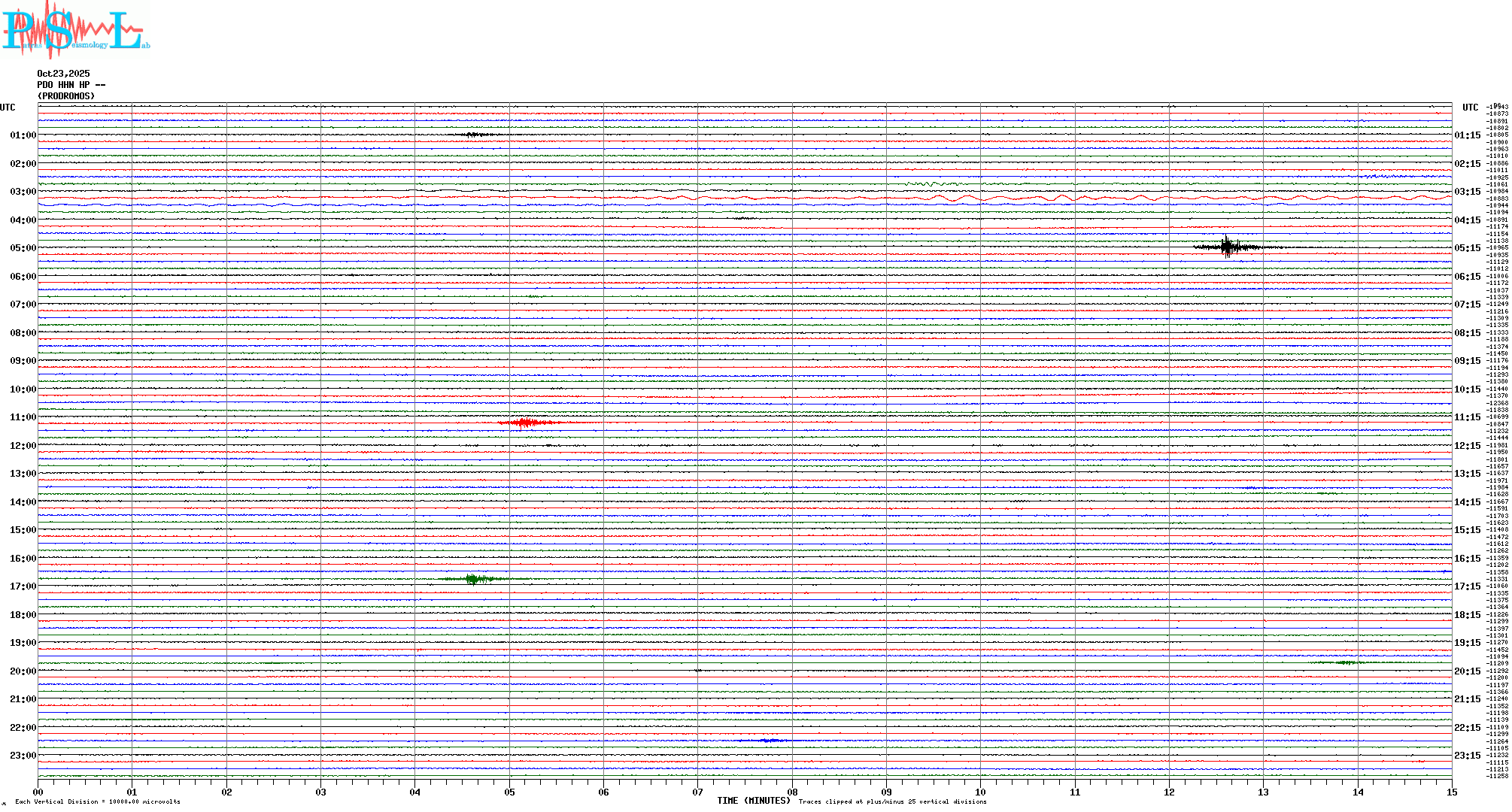
Task: Click the 'Each Vertical Division' footer note
Action: pos(98,801)
